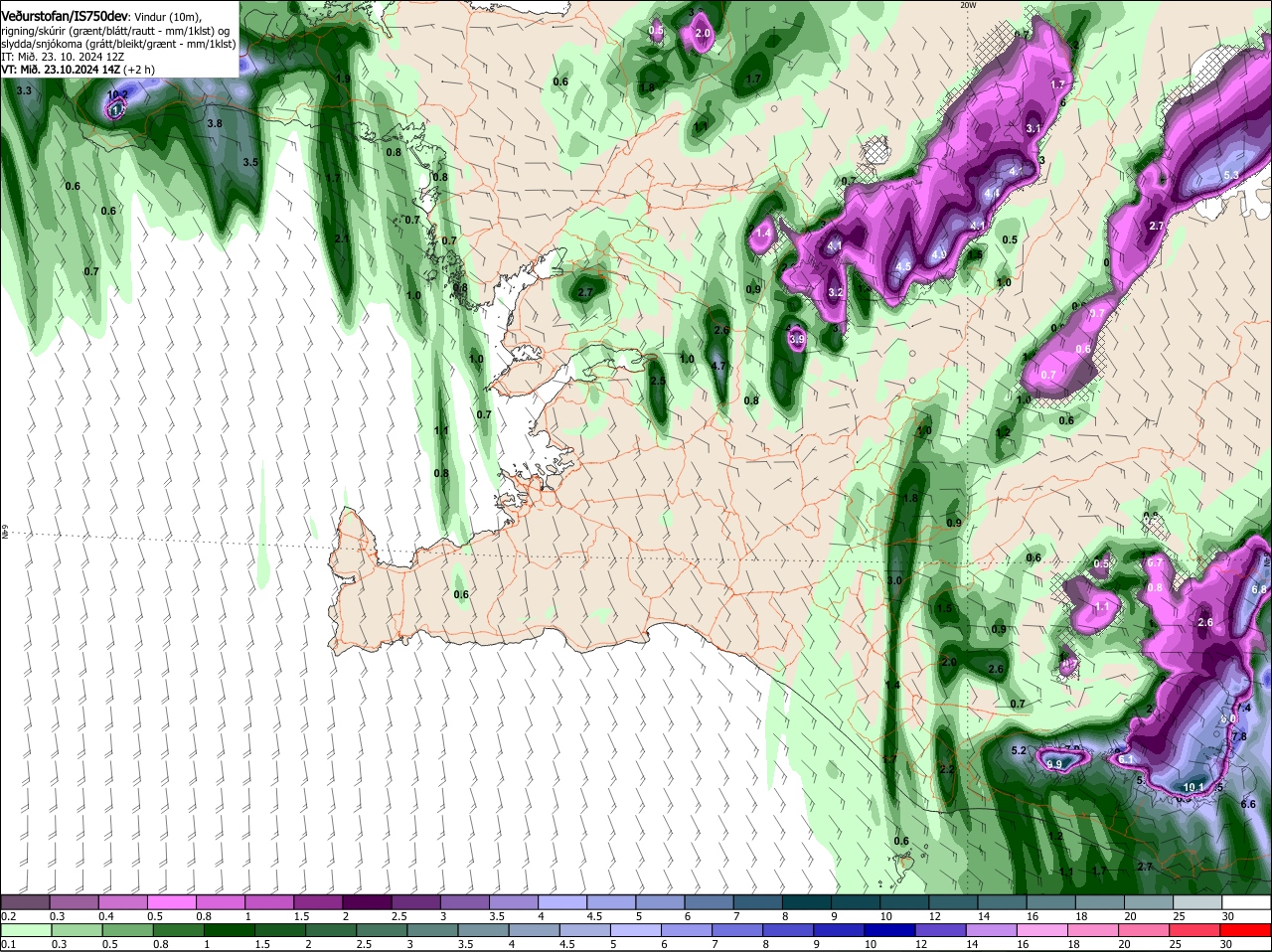The width and height of the screenshot is (1272, 952).
Task: Click the deep blue rain swatch labeled 10
Action: 888,930
